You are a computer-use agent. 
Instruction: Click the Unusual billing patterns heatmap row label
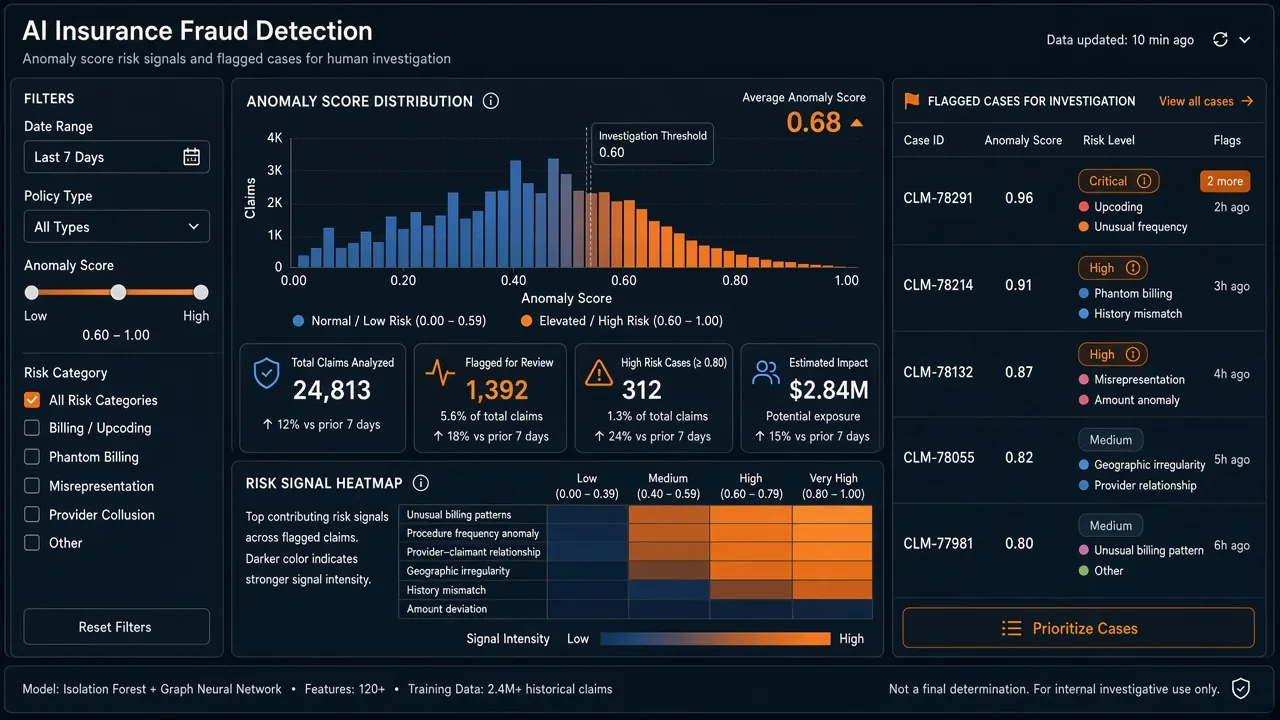tap(459, 515)
